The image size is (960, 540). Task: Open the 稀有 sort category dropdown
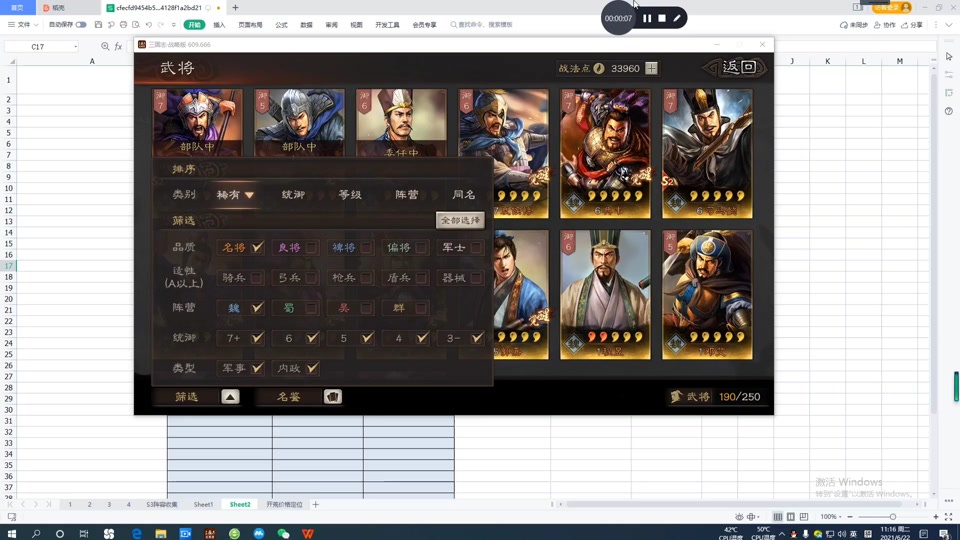point(235,195)
